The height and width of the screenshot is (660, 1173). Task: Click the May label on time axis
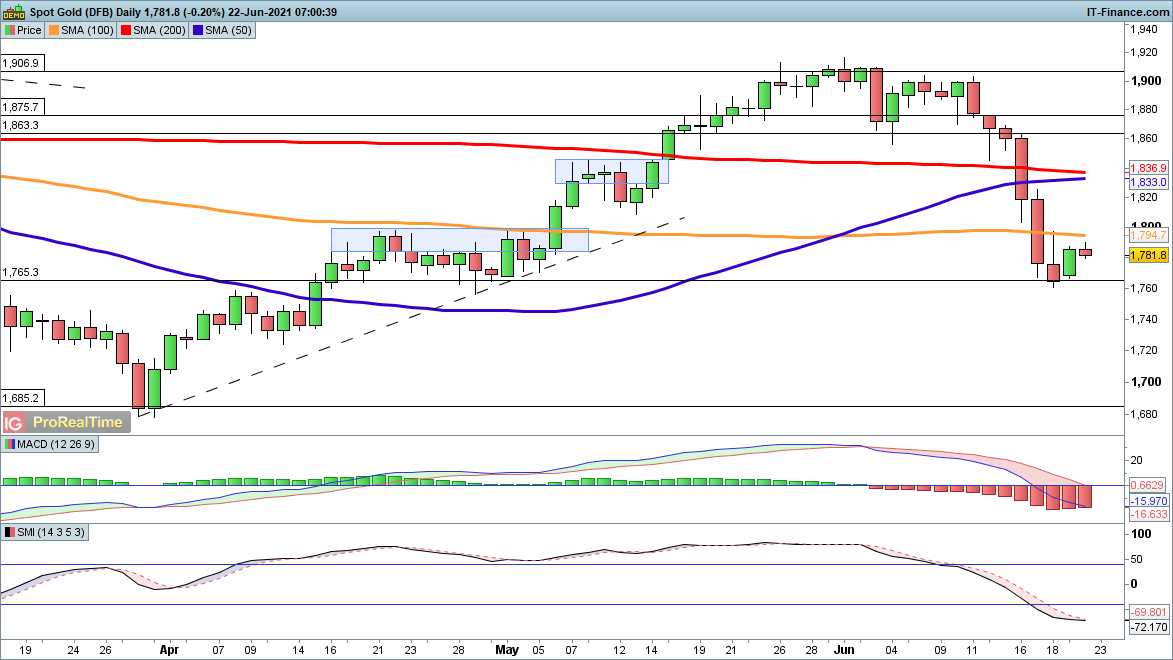pyautogui.click(x=507, y=648)
